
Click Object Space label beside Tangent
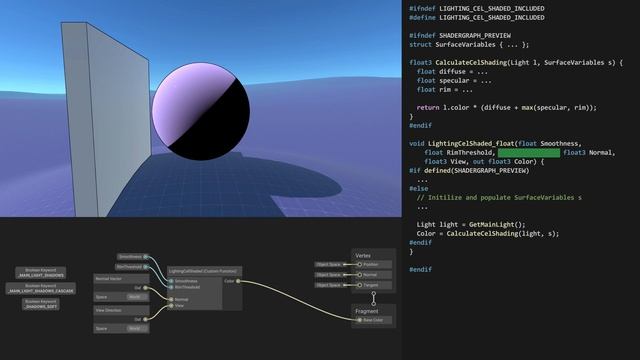point(329,285)
